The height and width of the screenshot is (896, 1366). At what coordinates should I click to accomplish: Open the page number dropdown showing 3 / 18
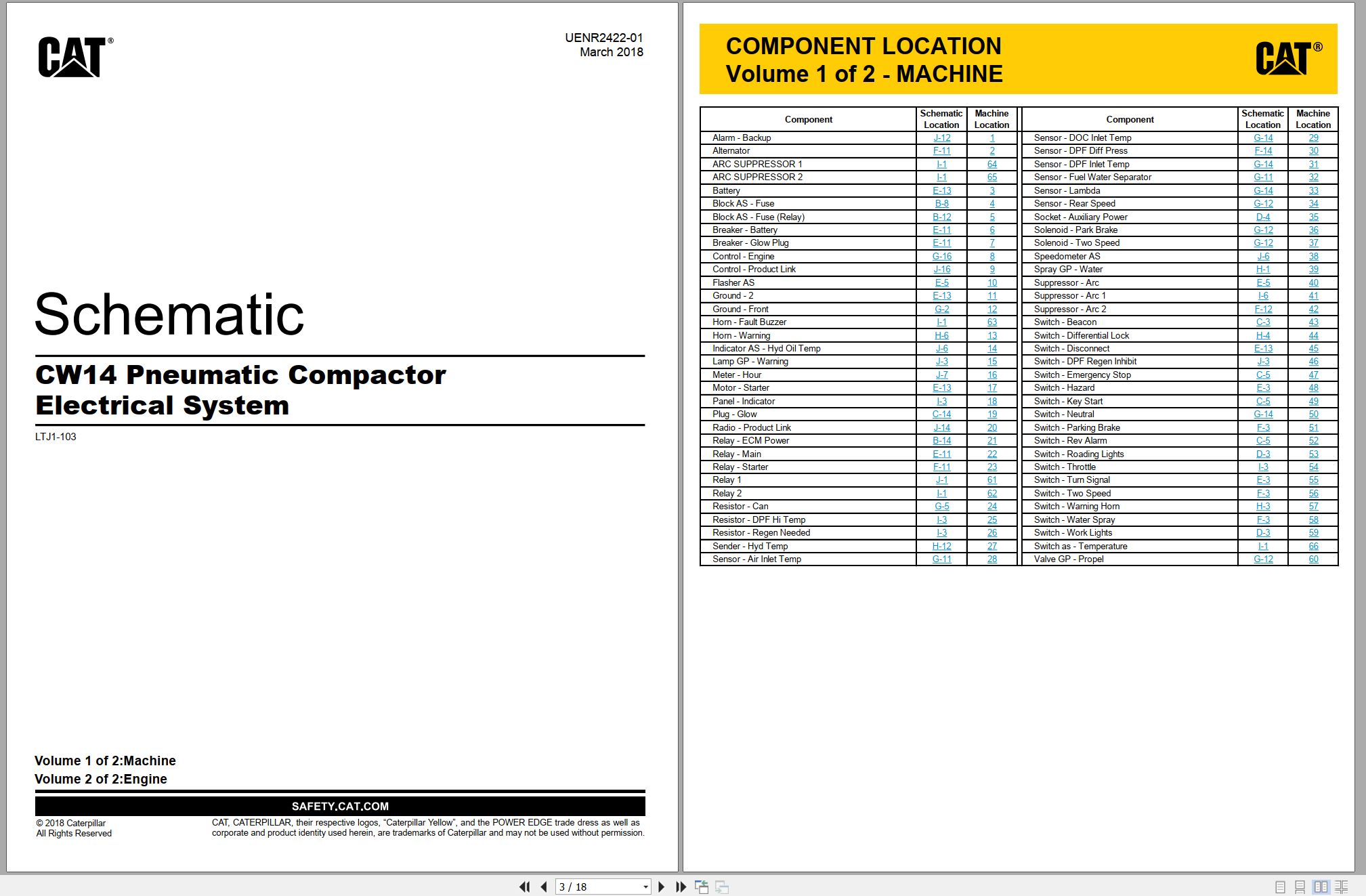click(x=645, y=887)
